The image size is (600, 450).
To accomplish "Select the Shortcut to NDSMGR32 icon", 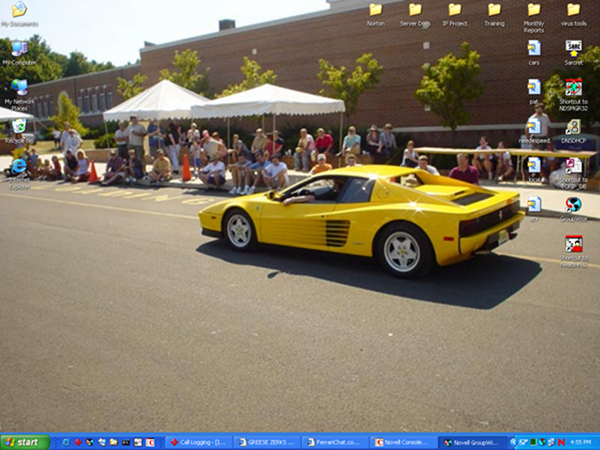I will [x=574, y=95].
